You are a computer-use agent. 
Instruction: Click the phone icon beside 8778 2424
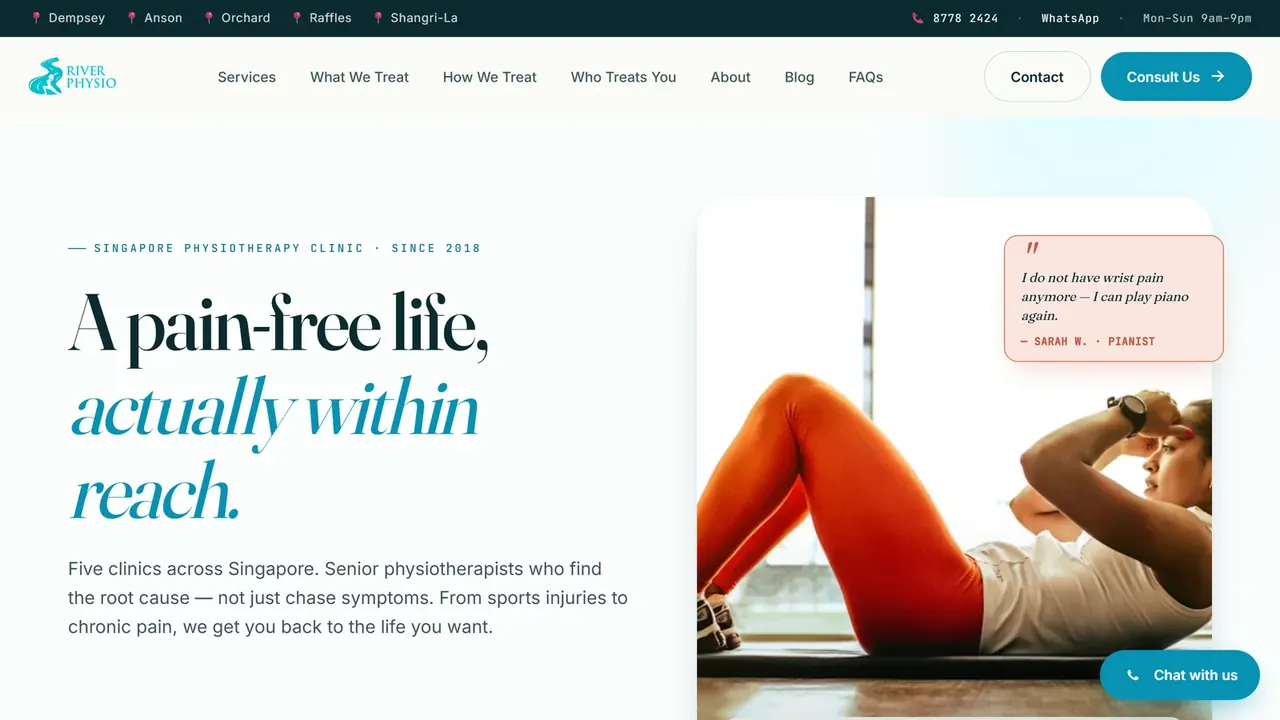(918, 18)
